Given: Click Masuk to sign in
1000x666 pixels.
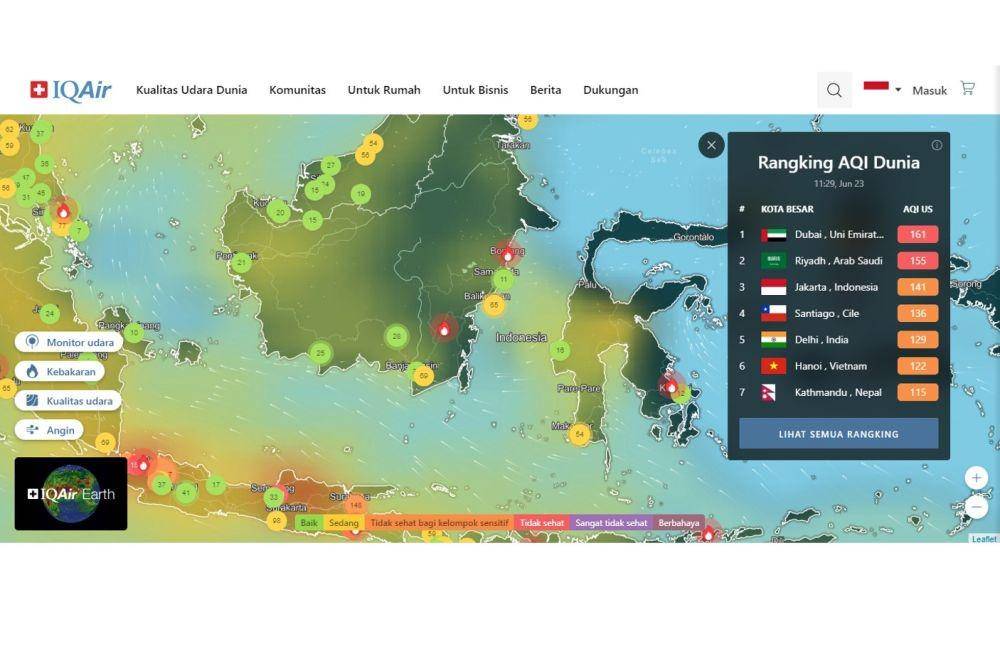Looking at the screenshot, I should pos(929,91).
